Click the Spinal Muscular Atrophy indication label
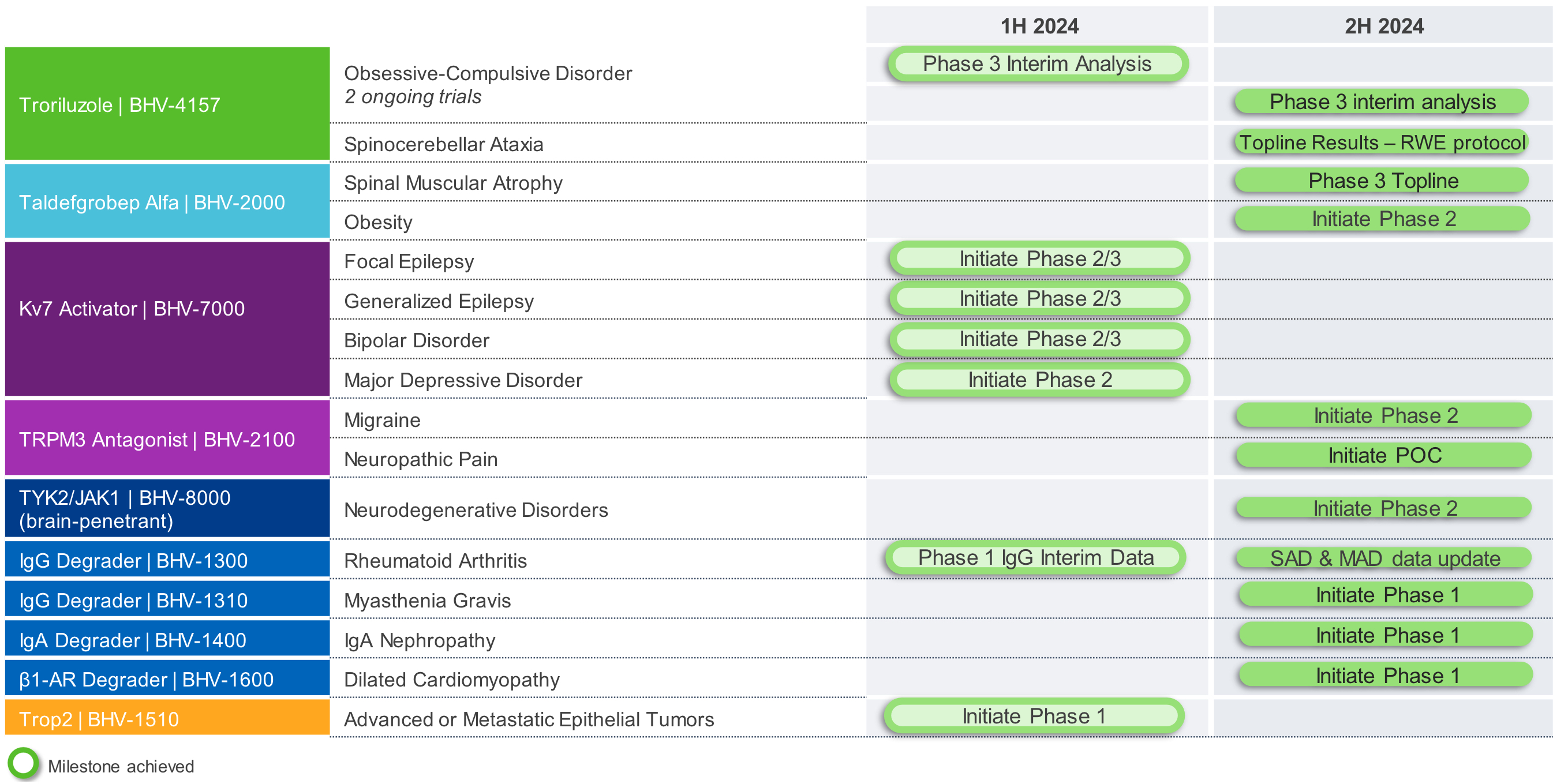Screen dimensions: 1553x784 [x=453, y=183]
